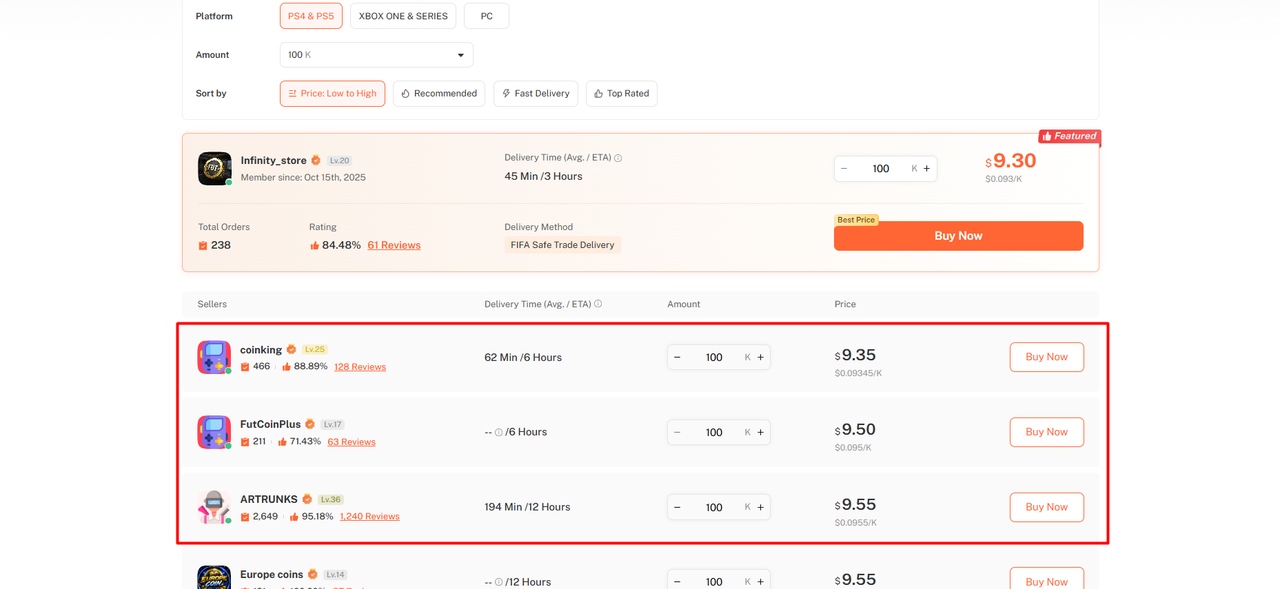Click the ARTRUNKS verified badge icon
The height and width of the screenshot is (589, 1280).
tap(307, 499)
